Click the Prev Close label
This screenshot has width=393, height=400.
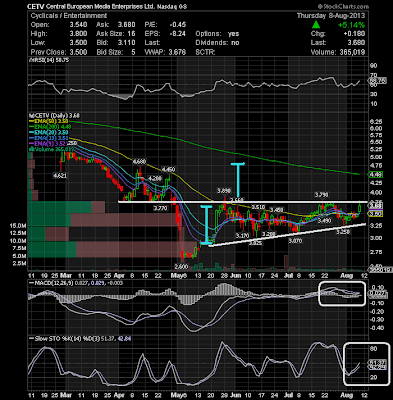click(48, 52)
